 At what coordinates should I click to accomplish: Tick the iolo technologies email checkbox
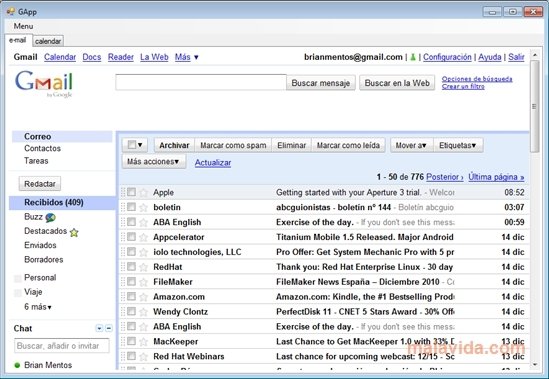[131, 251]
